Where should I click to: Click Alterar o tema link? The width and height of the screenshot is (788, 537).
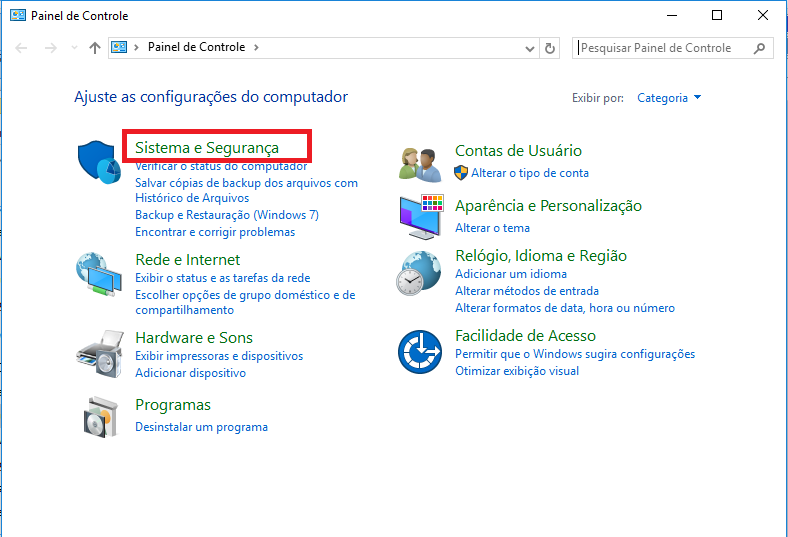tap(492, 228)
